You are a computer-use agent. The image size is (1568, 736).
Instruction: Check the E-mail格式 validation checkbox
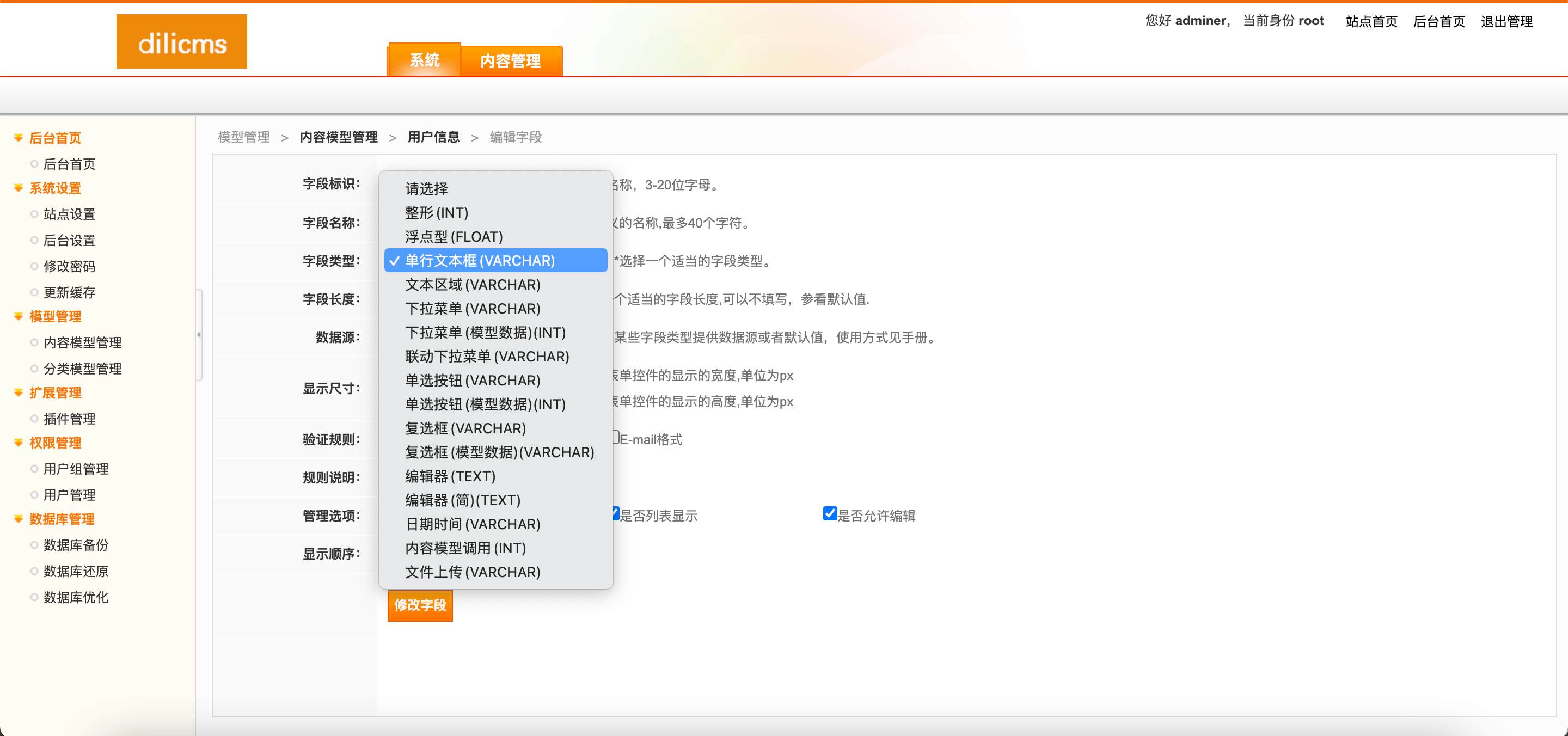pos(616,437)
